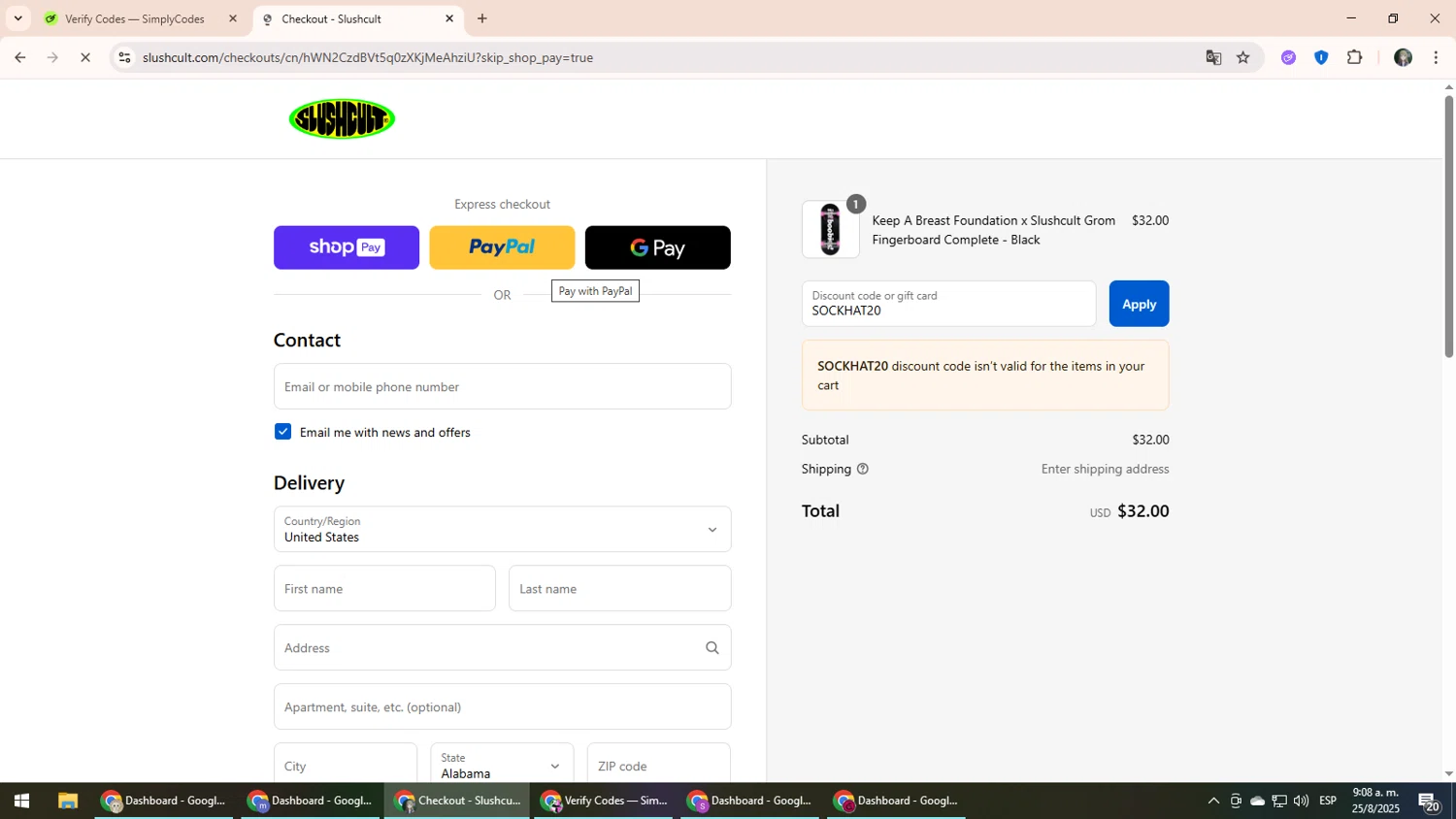The height and width of the screenshot is (819, 1456).
Task: Open a new browser tab
Action: click(482, 18)
